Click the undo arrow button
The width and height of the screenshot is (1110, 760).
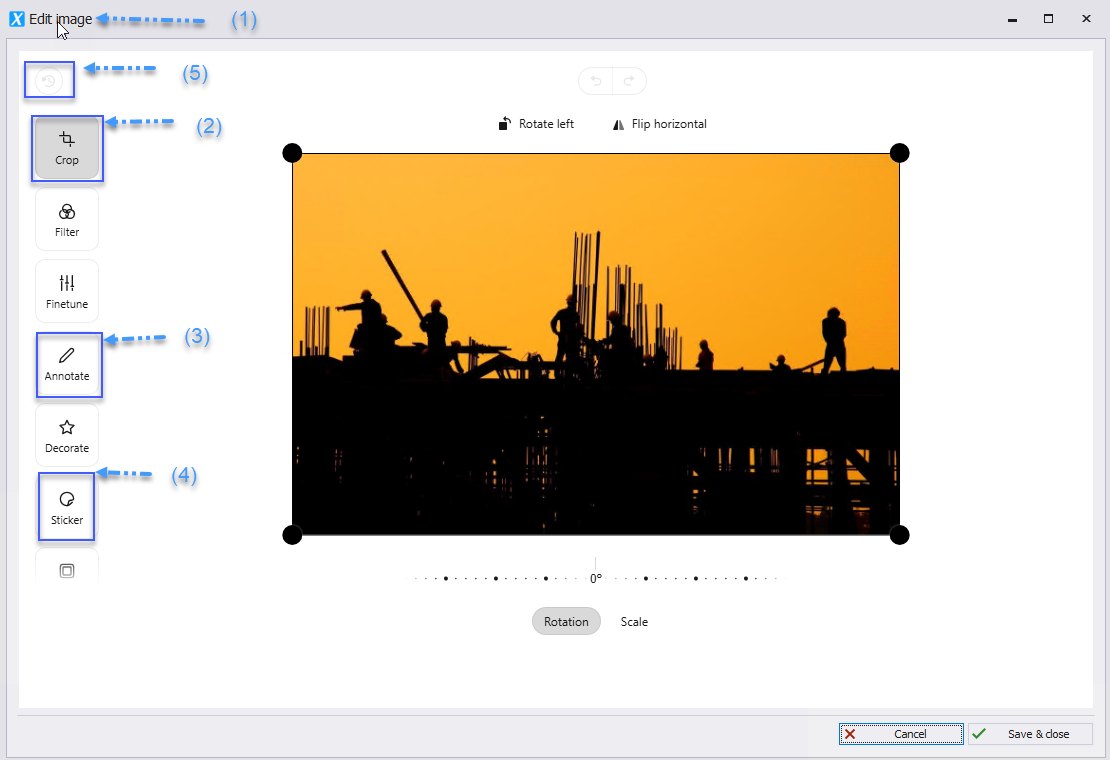point(596,81)
